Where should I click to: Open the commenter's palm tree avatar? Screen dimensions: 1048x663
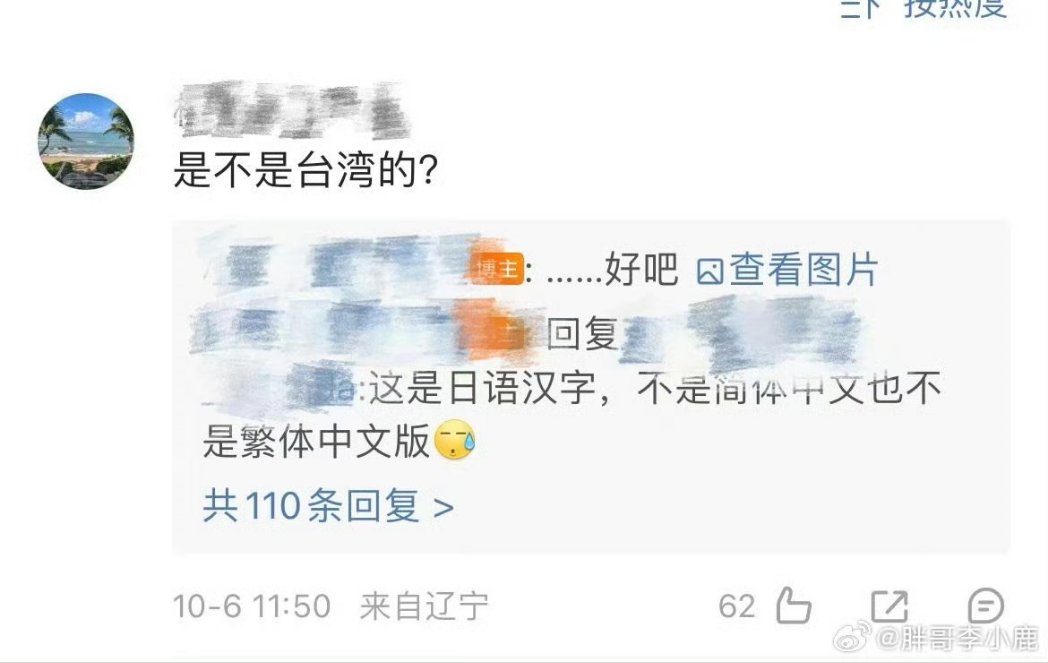pyautogui.click(x=86, y=141)
